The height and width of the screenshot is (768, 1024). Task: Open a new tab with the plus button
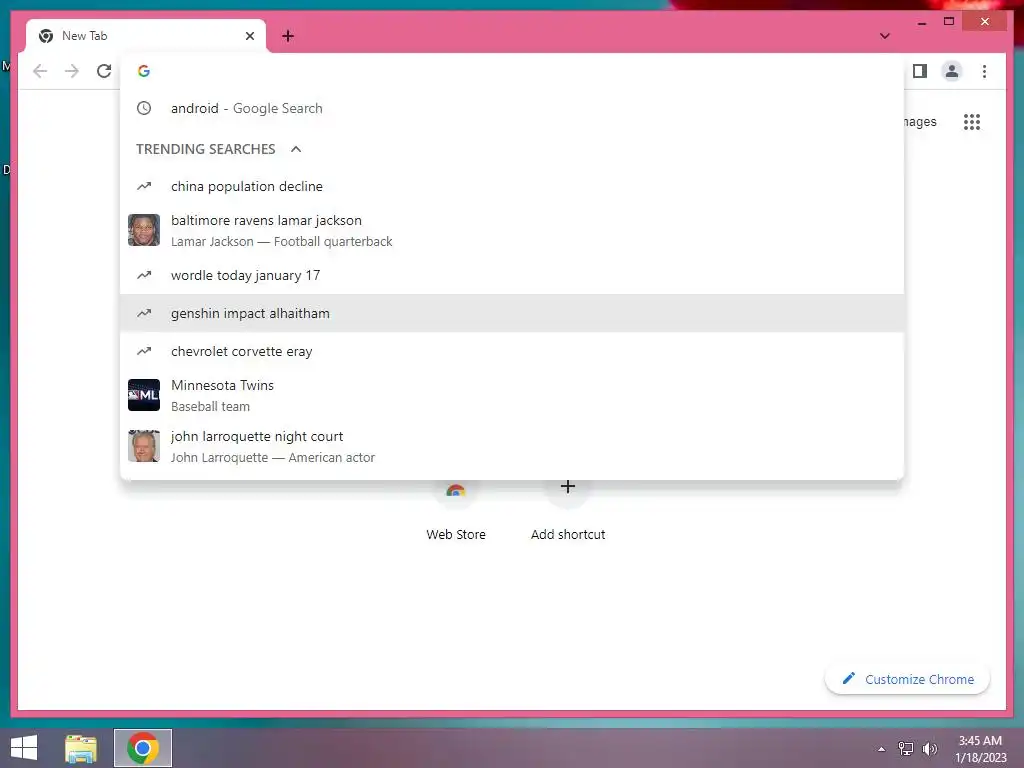[288, 36]
